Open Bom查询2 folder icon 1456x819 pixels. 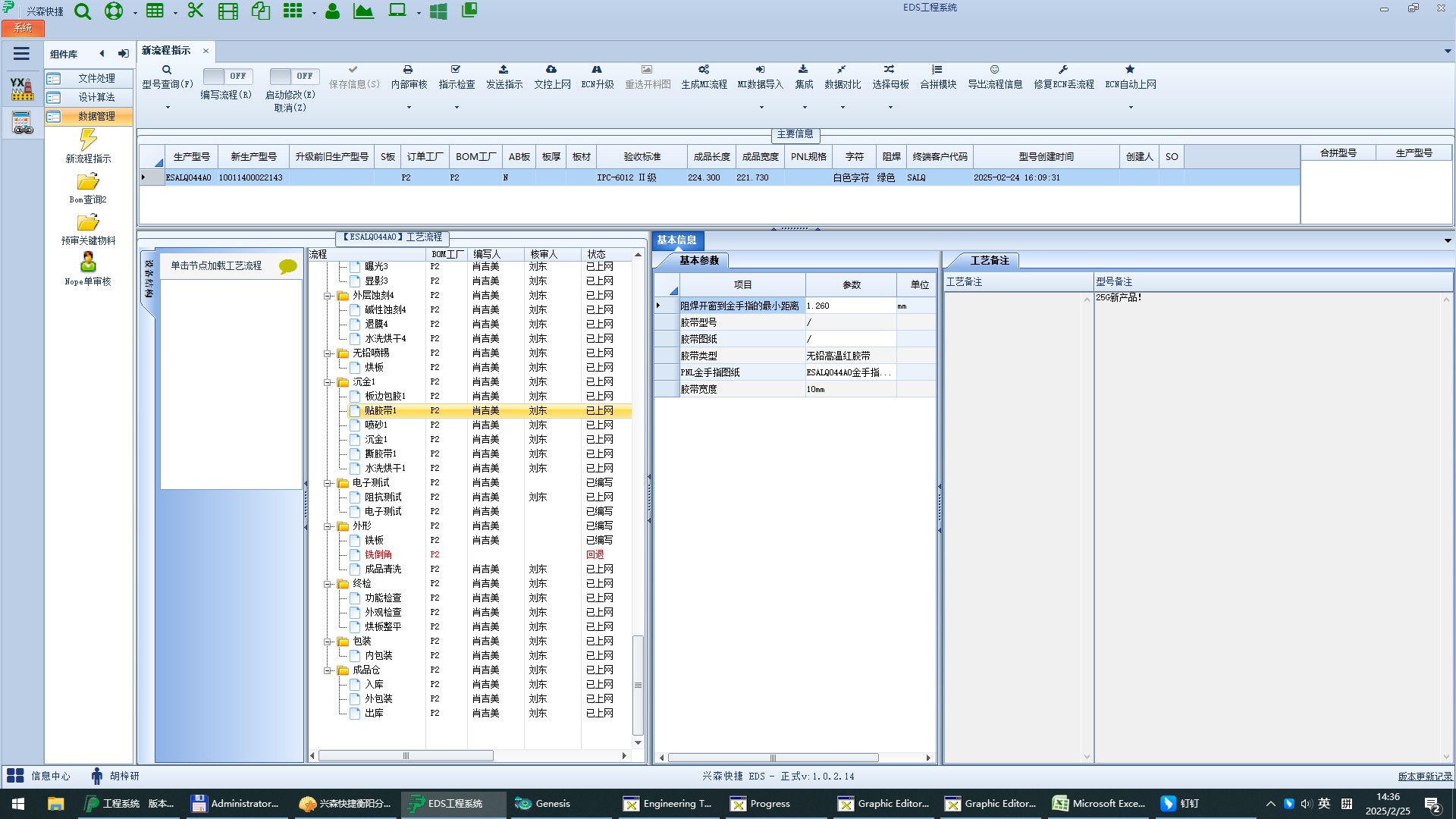[x=88, y=182]
